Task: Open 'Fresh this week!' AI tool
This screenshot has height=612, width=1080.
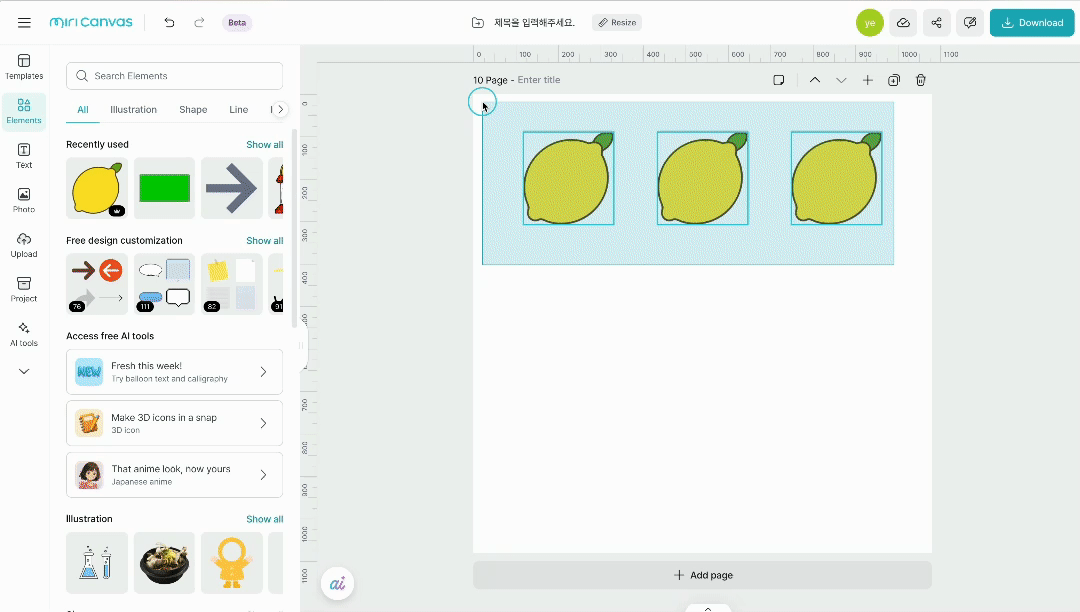Action: [174, 372]
